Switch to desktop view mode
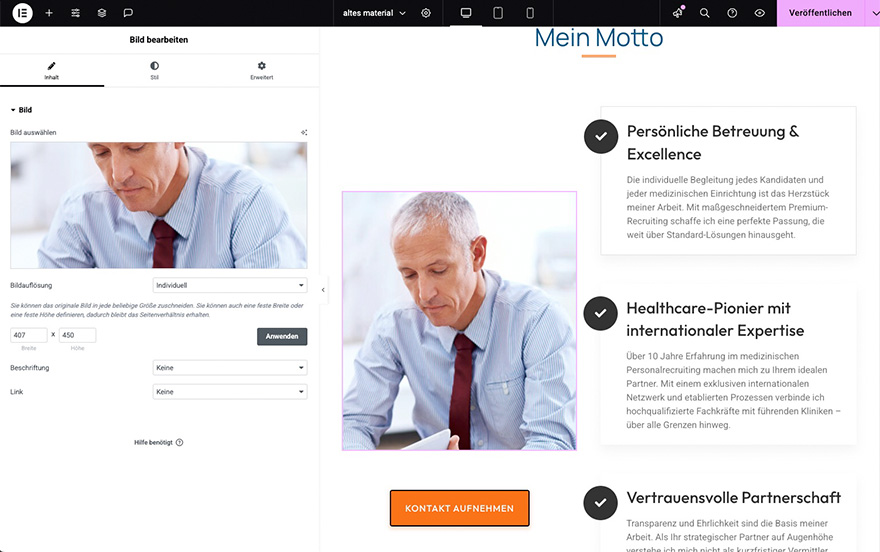The image size is (880, 552). tap(466, 13)
